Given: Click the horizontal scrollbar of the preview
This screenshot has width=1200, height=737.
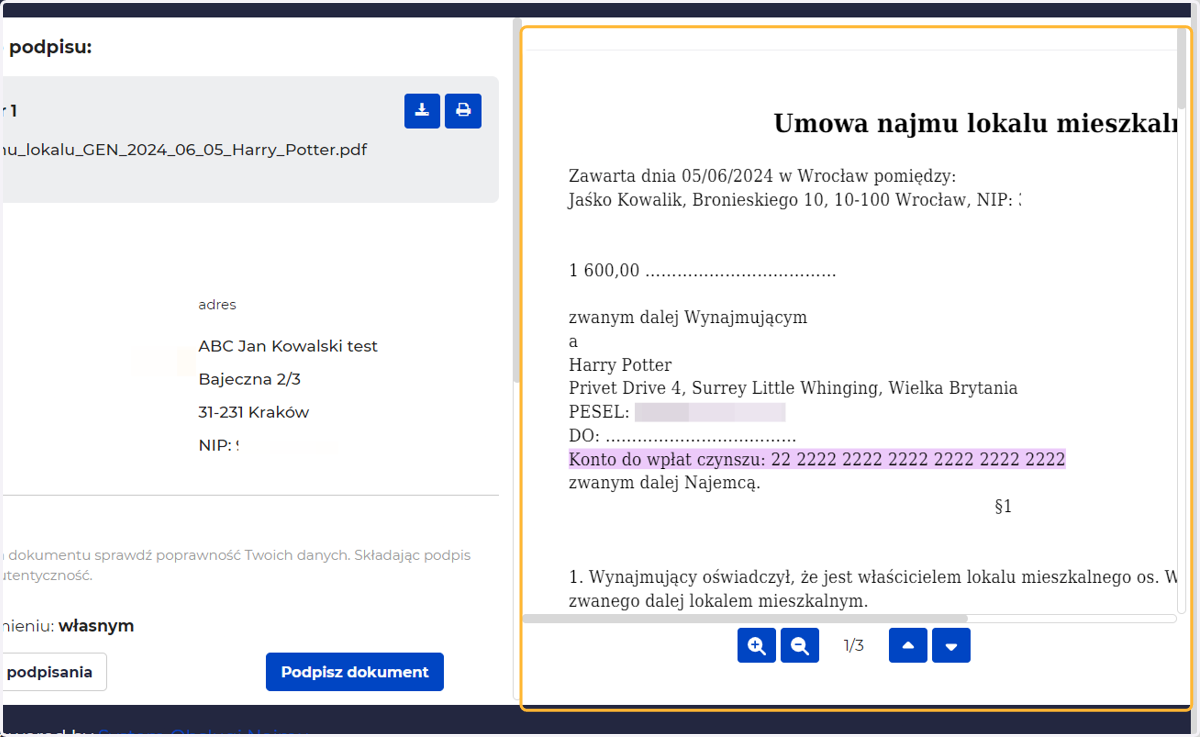Looking at the screenshot, I should tap(745, 619).
